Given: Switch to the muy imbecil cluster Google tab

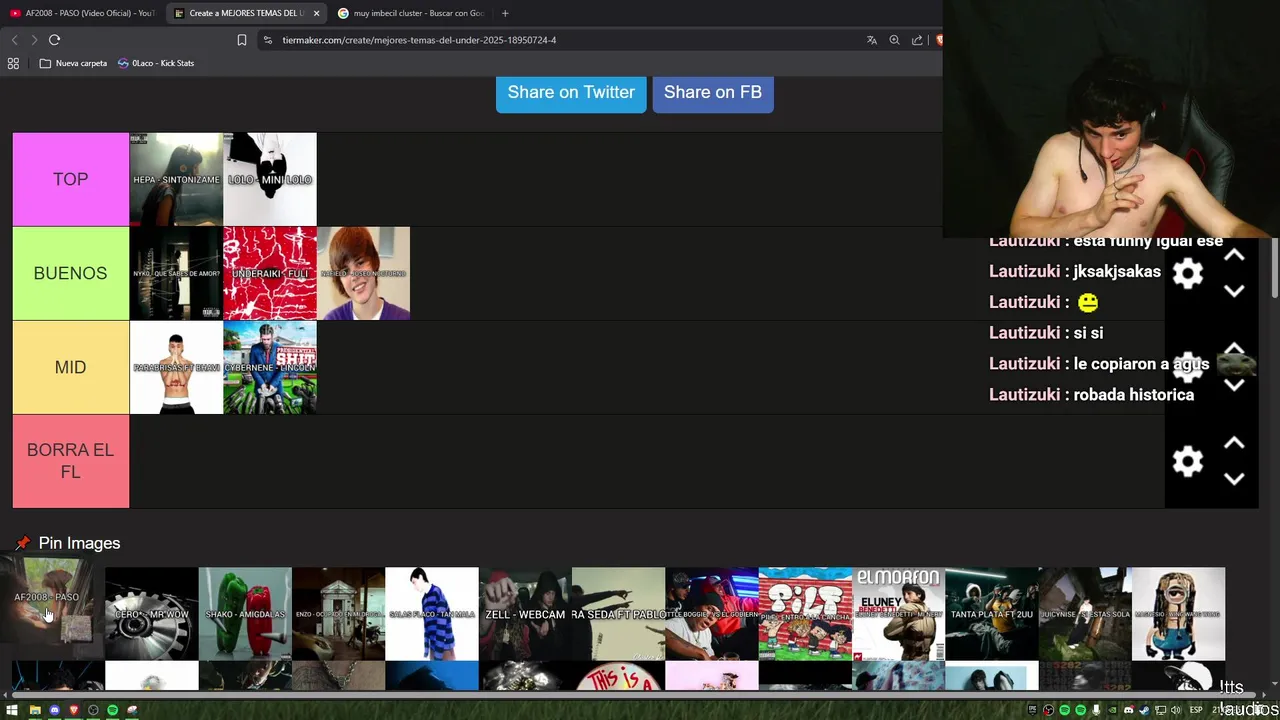Looking at the screenshot, I should point(410,13).
